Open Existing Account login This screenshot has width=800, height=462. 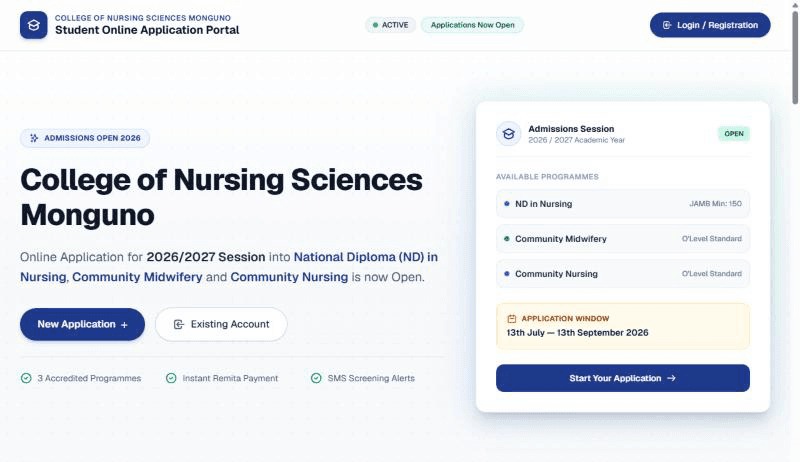point(221,324)
